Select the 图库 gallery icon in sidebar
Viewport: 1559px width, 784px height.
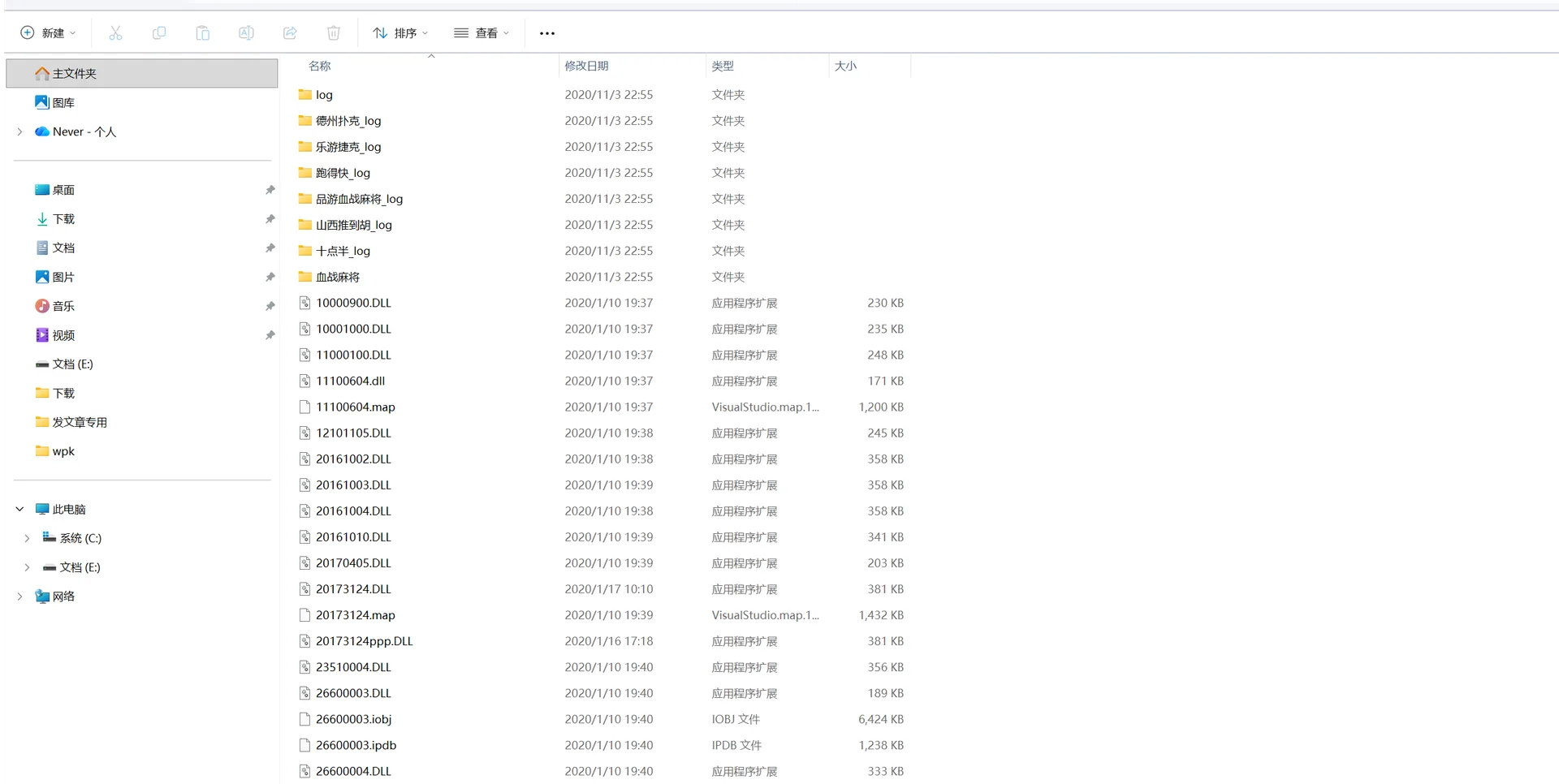(x=42, y=102)
